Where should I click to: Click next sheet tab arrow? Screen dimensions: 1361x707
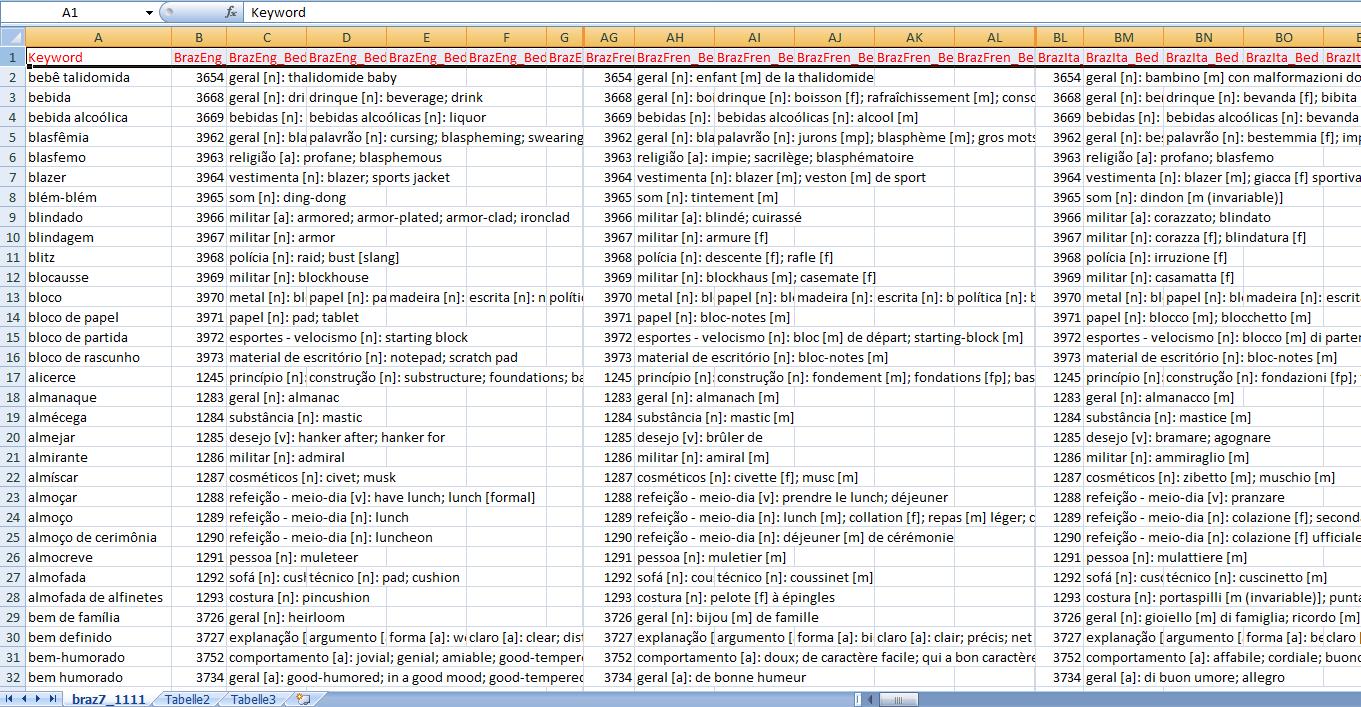[39, 699]
